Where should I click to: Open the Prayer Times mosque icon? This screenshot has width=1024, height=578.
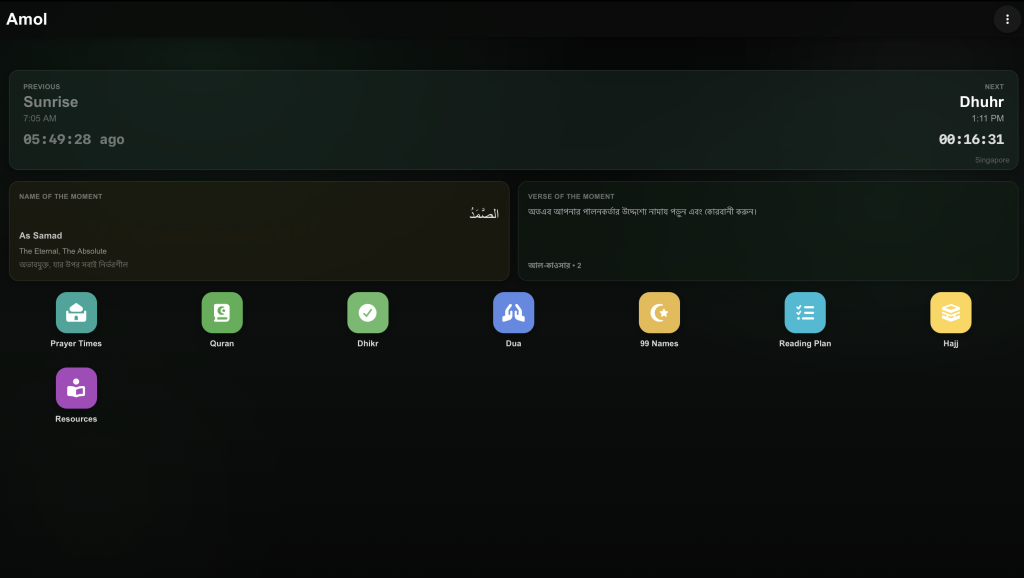(x=76, y=313)
